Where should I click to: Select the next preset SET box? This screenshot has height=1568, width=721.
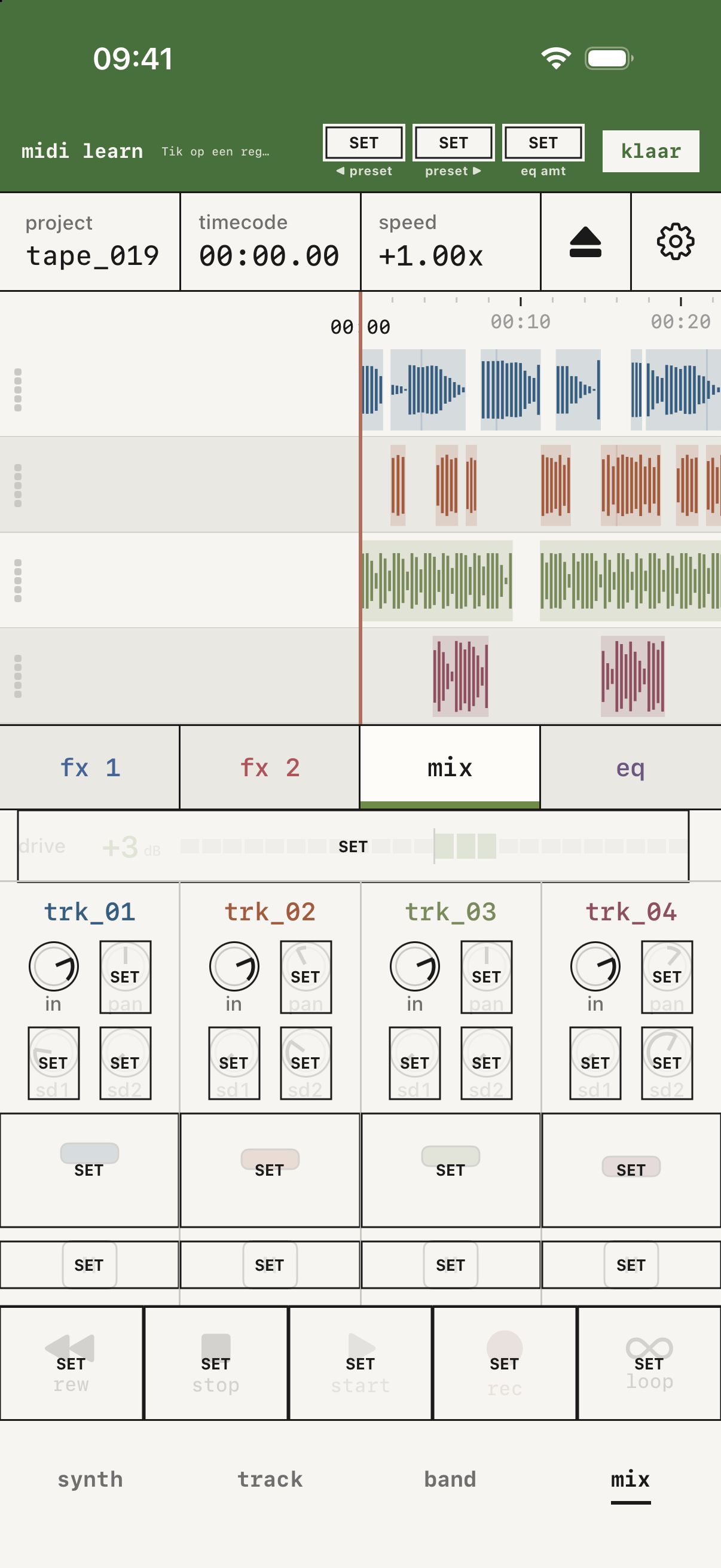pos(453,142)
